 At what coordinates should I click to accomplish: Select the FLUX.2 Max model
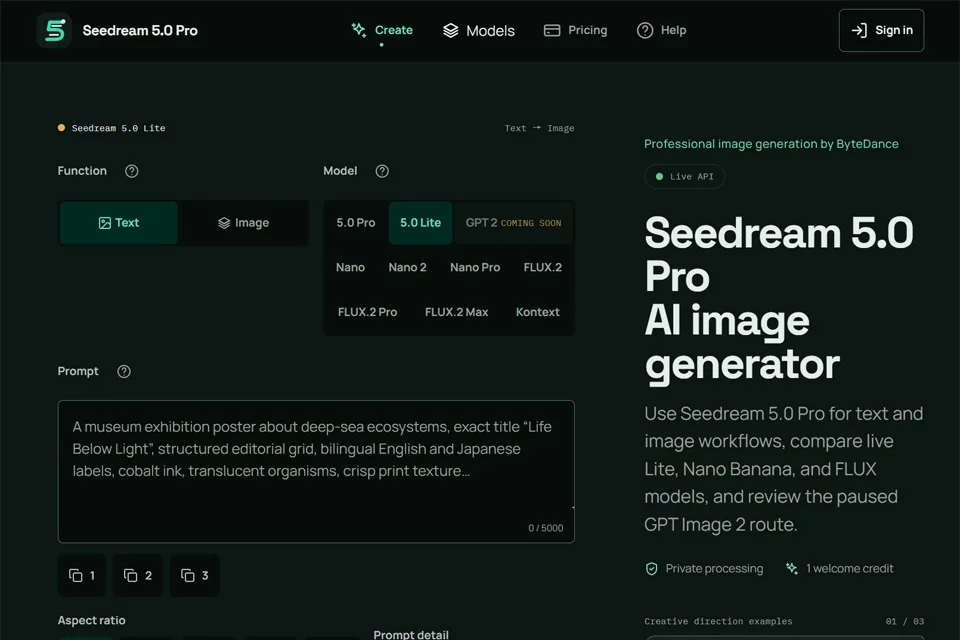[x=457, y=312]
